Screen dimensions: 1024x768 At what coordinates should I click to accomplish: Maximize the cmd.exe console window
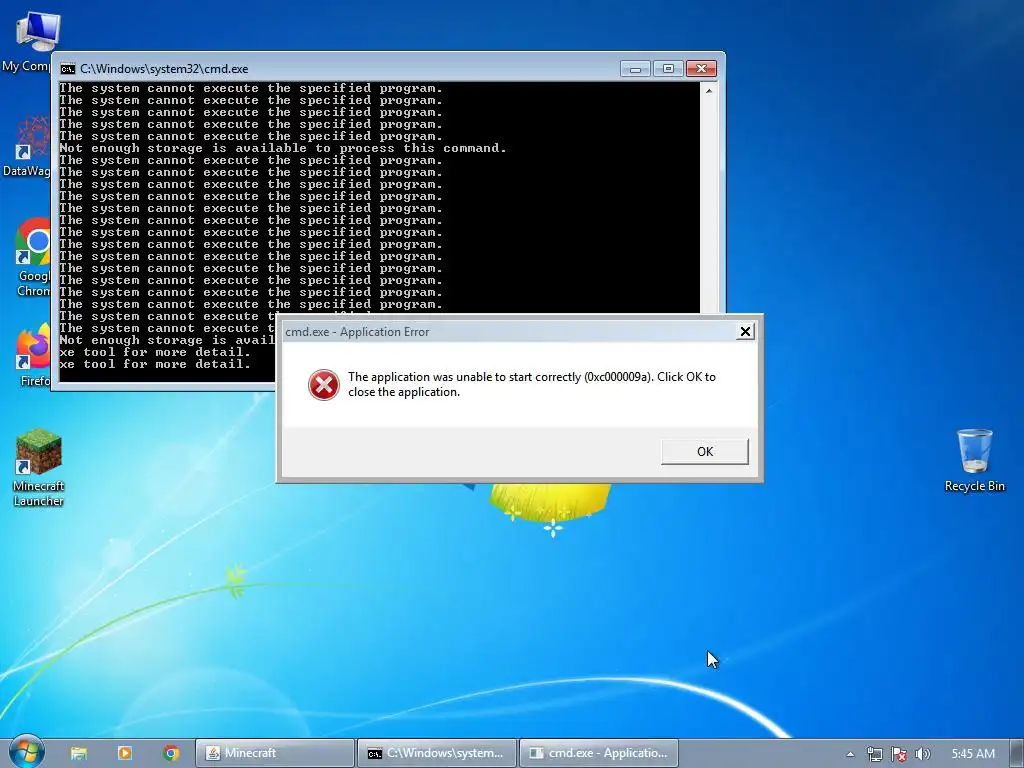pyautogui.click(x=667, y=69)
